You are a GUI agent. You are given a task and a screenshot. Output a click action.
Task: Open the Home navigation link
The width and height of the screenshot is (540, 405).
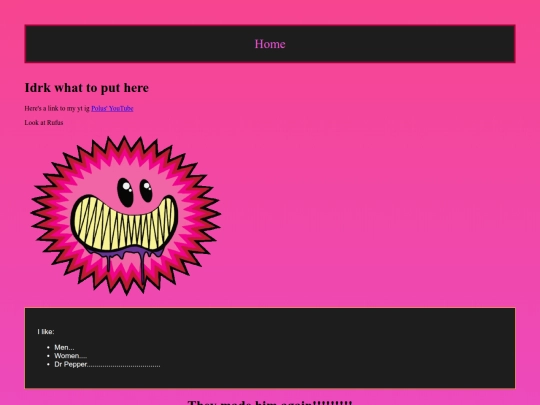pyautogui.click(x=270, y=44)
